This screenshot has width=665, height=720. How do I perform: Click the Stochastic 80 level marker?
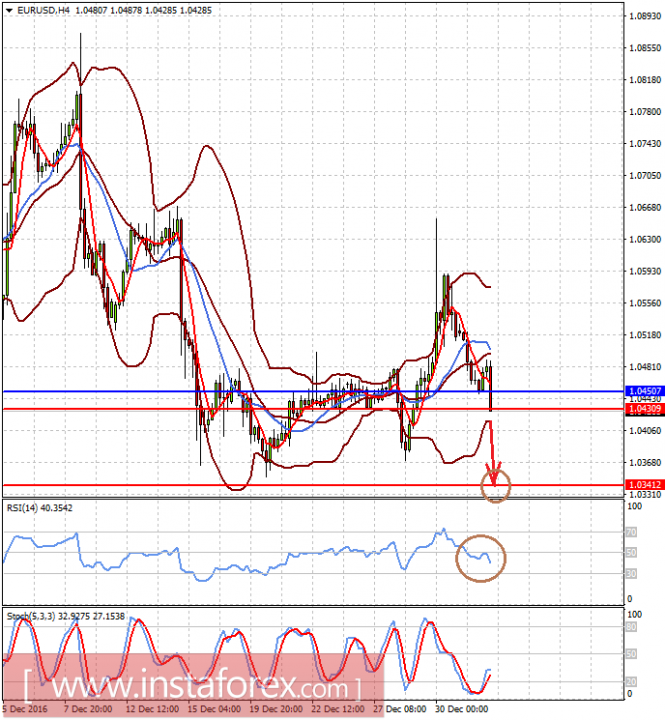click(631, 627)
